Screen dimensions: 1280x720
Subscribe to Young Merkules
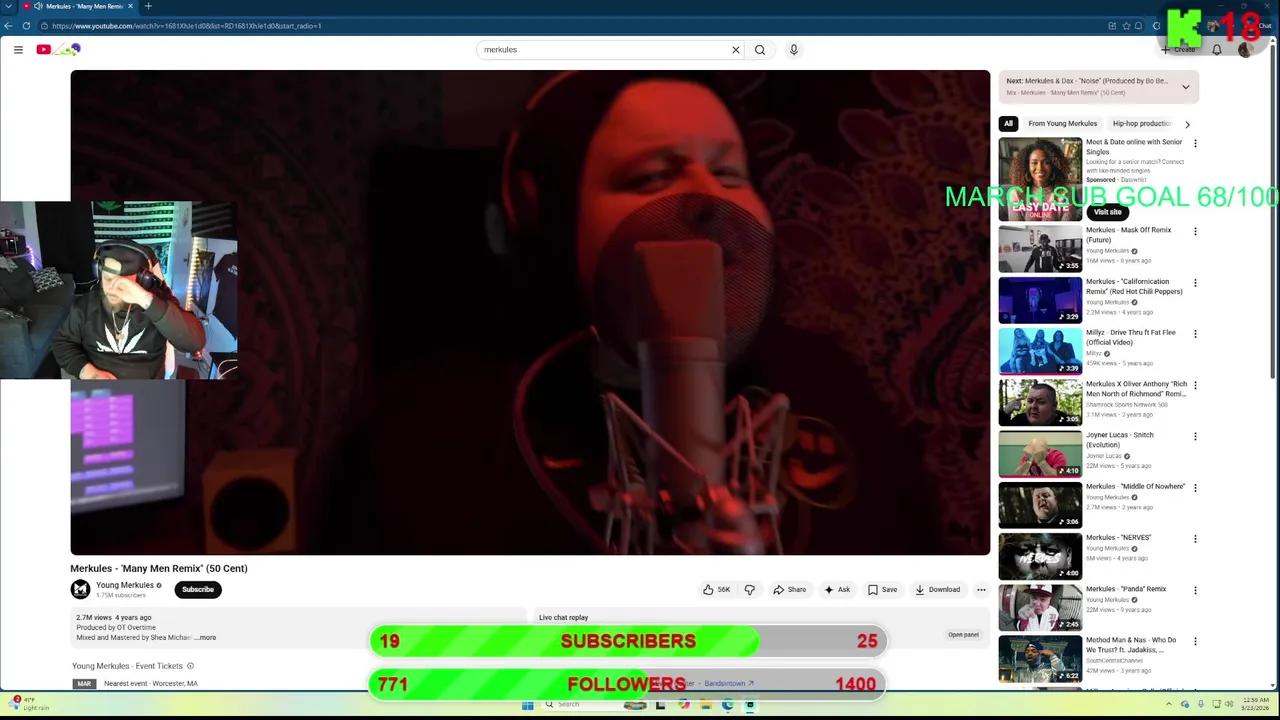point(198,589)
